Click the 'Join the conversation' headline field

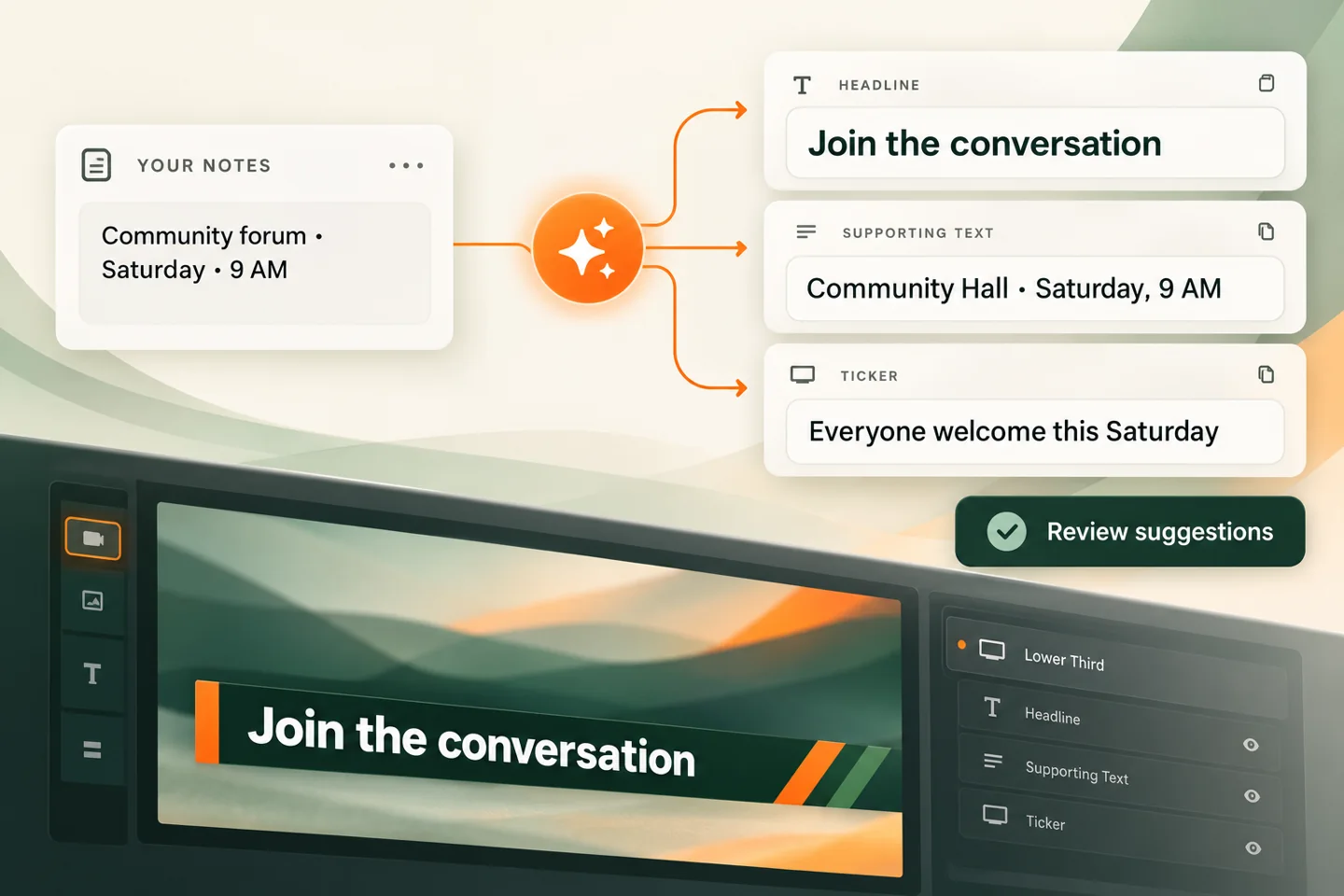click(x=1035, y=143)
